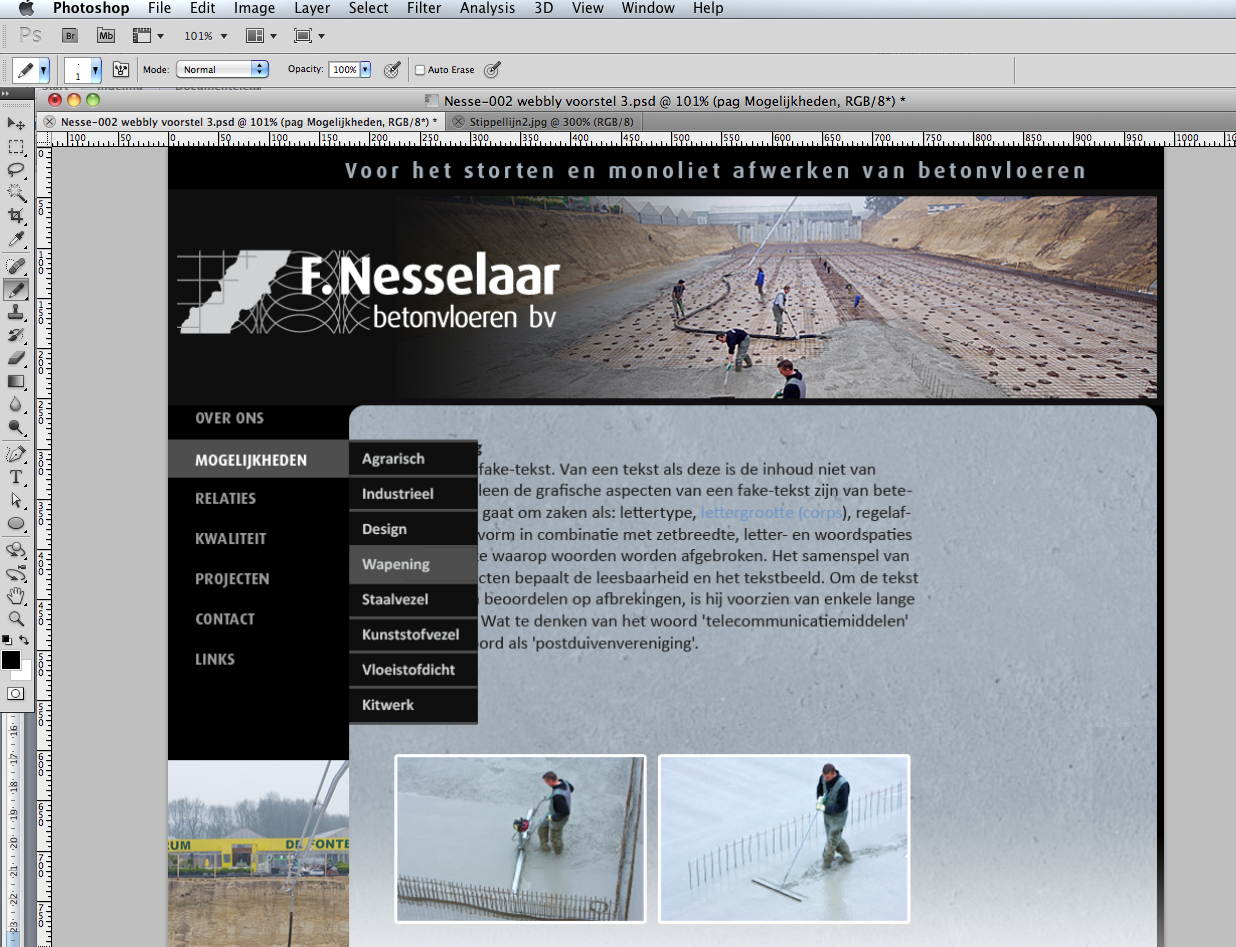
Task: Launch Mini Bridge with Mb icon
Action: pos(105,35)
